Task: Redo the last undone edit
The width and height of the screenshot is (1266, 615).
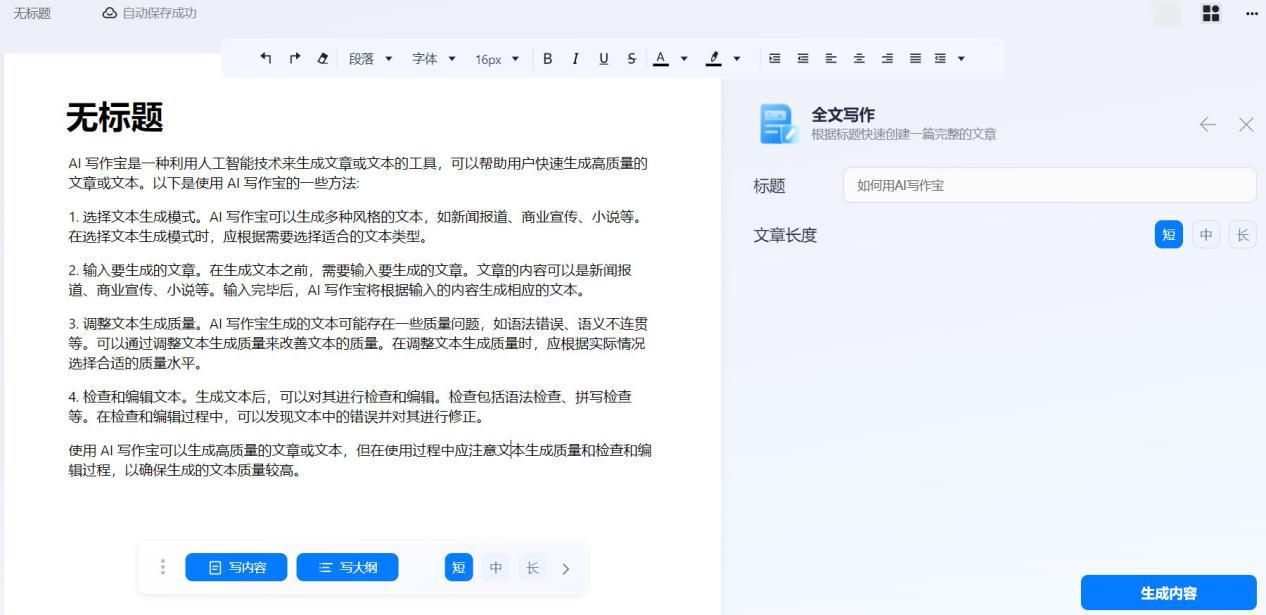Action: [294, 58]
